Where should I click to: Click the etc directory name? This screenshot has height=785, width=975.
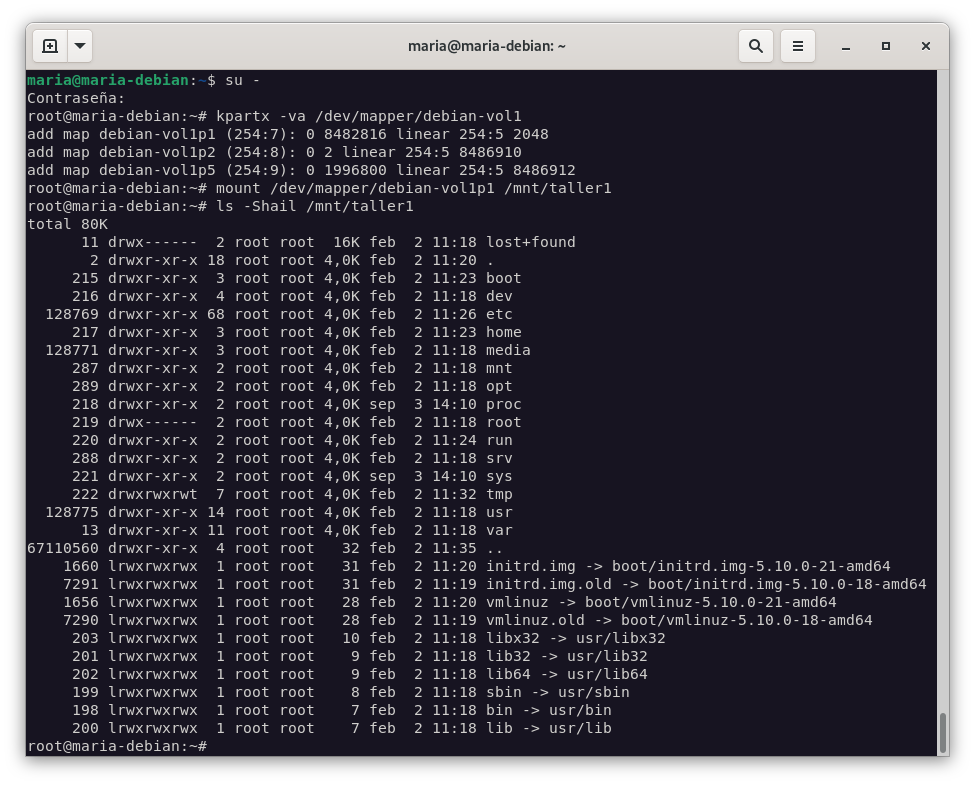499,314
